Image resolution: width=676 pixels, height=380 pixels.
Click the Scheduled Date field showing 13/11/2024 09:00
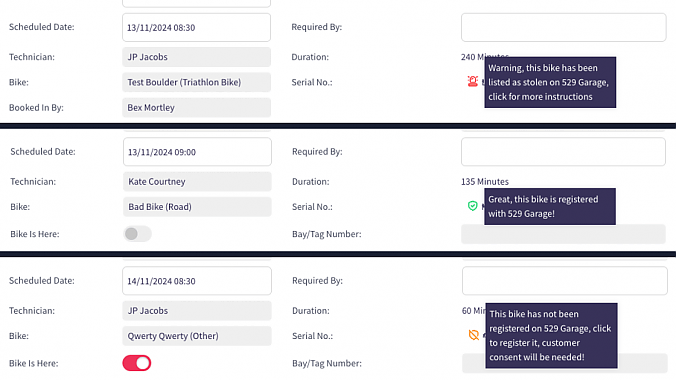tap(197, 152)
